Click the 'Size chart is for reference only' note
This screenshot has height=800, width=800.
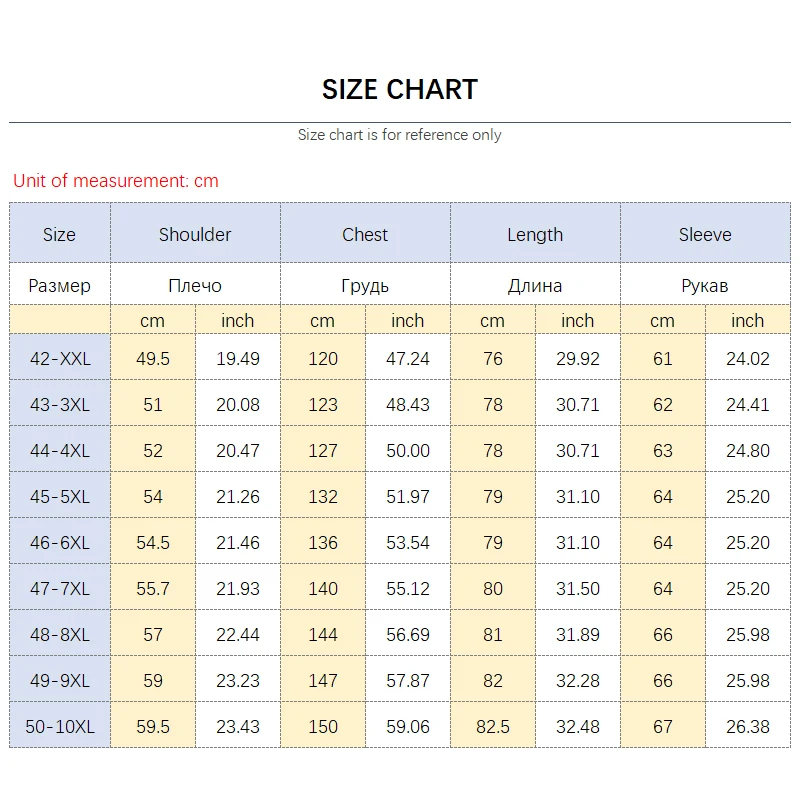(x=400, y=135)
